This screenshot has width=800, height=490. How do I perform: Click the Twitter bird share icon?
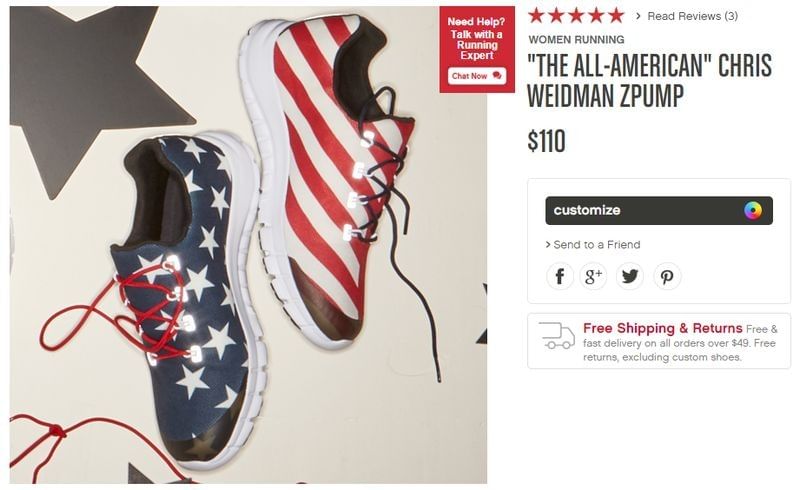pos(629,276)
